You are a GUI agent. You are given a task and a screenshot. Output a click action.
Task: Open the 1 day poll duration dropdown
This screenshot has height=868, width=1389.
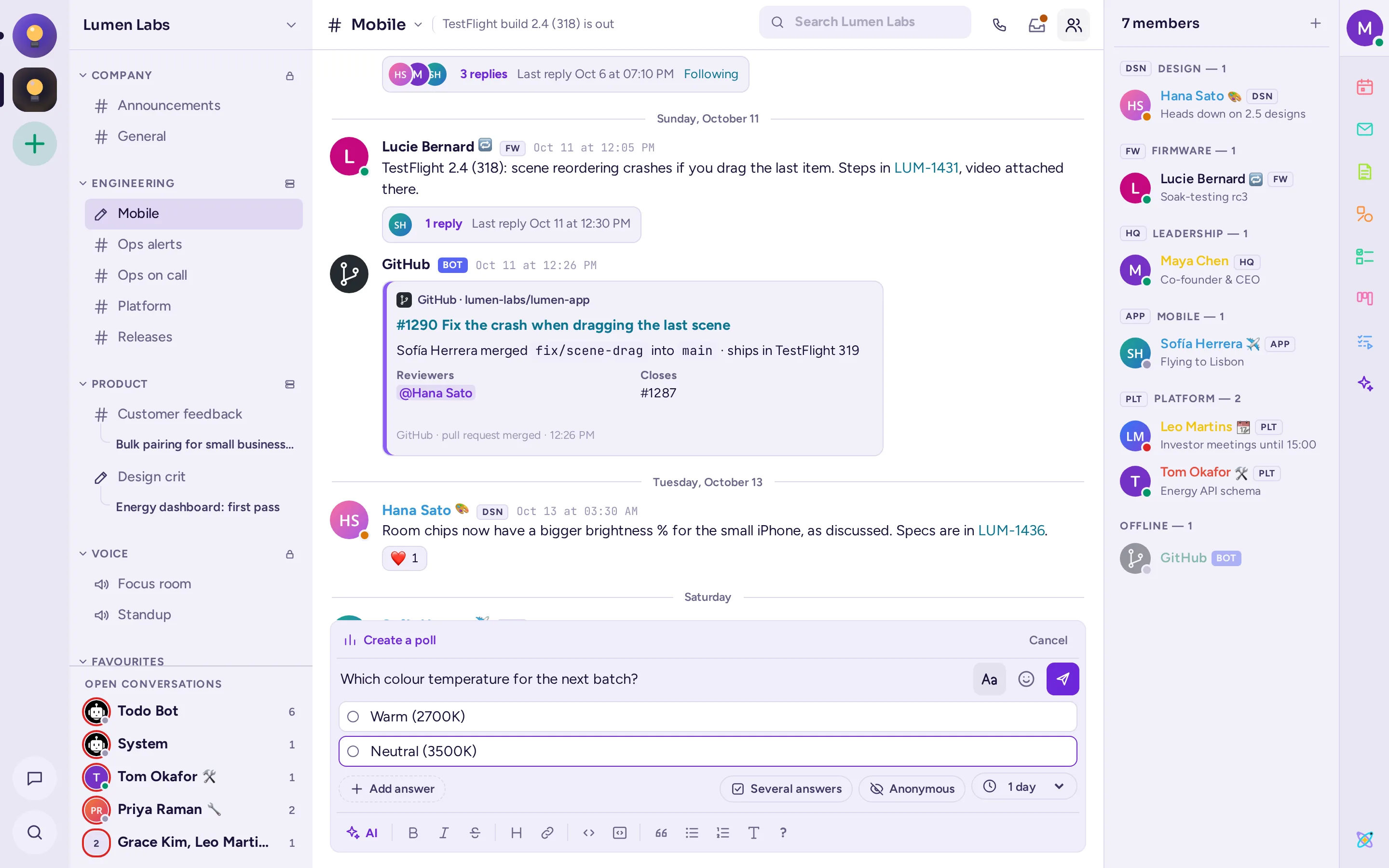1024,787
